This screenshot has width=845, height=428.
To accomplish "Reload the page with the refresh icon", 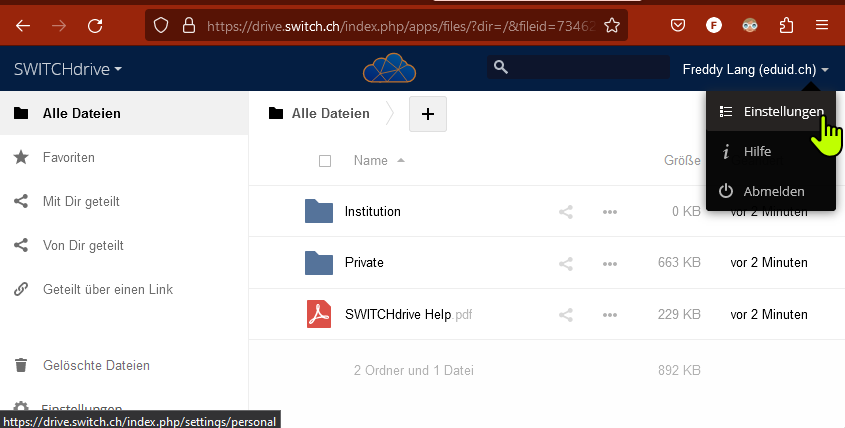I will coord(95,25).
